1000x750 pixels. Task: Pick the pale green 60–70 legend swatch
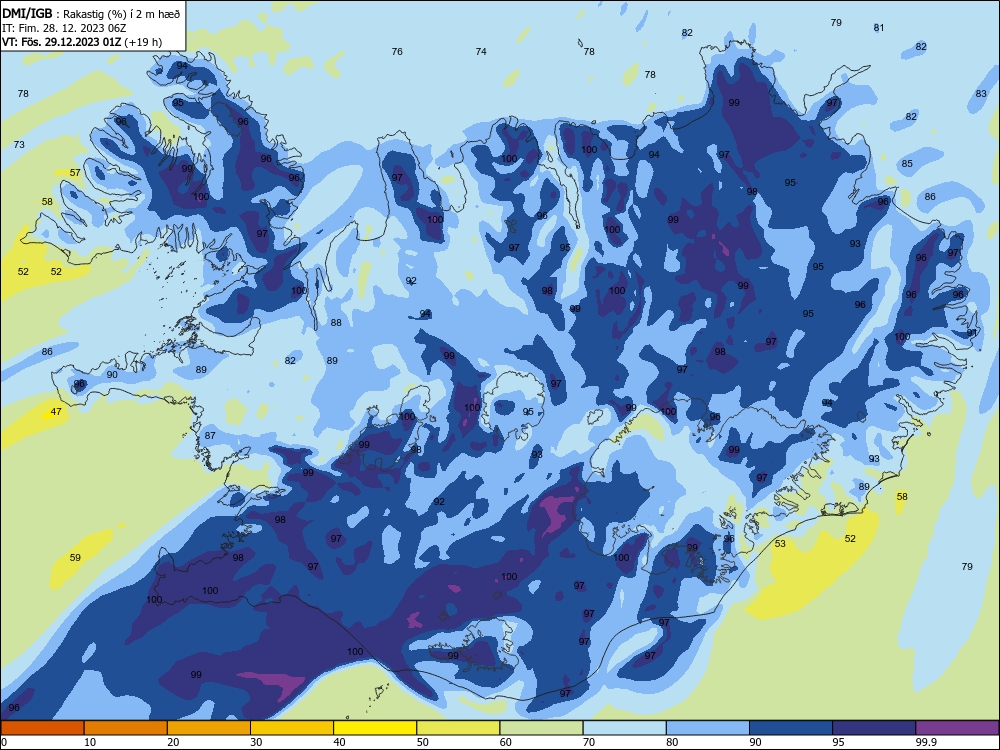coord(541,728)
